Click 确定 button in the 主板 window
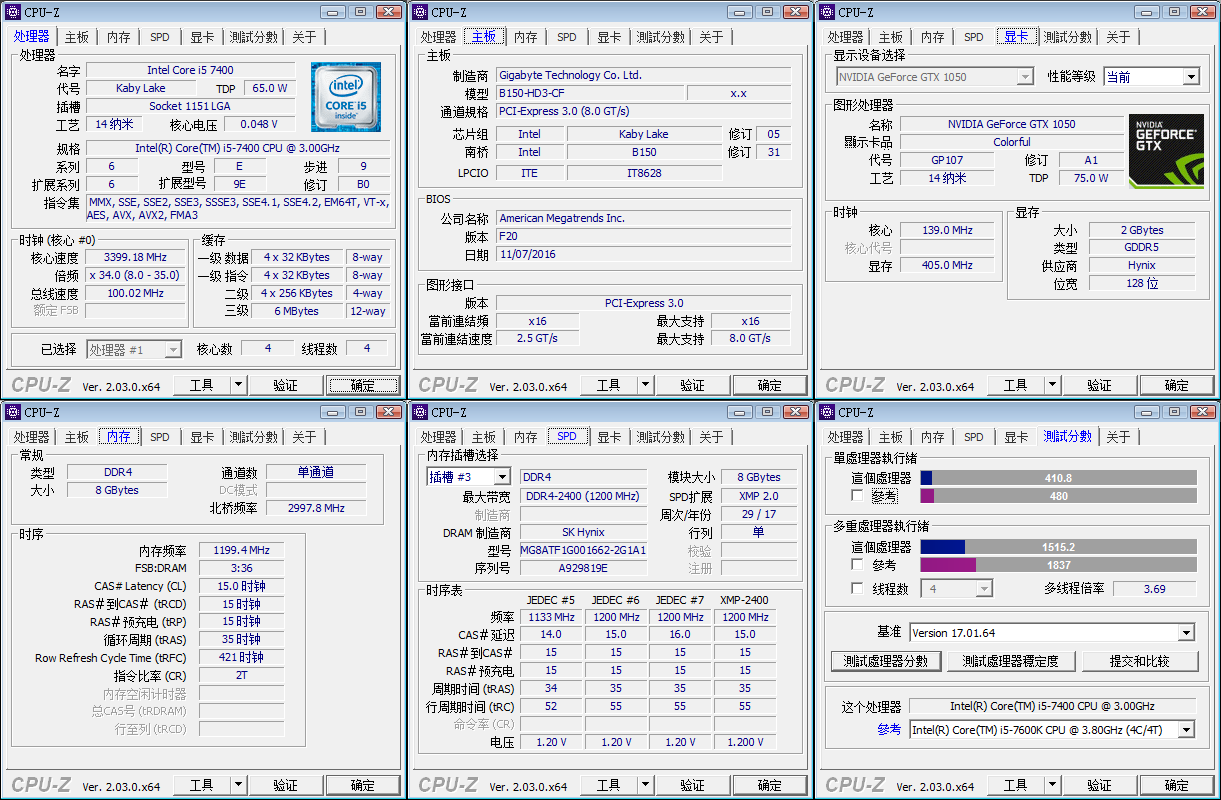Viewport: 1221px width, 800px height. 770,385
